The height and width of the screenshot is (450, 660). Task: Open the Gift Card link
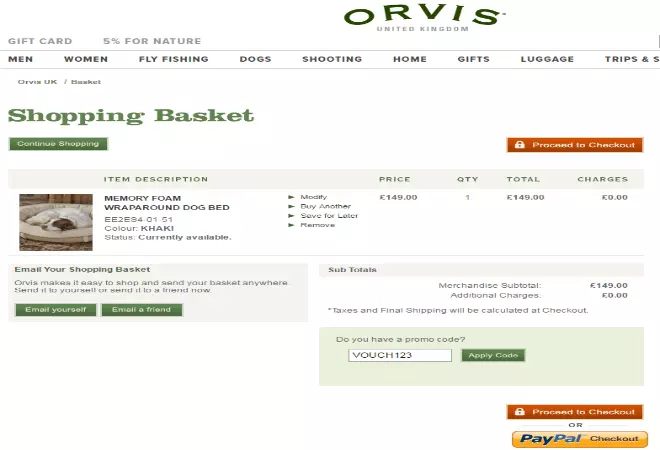click(x=40, y=41)
